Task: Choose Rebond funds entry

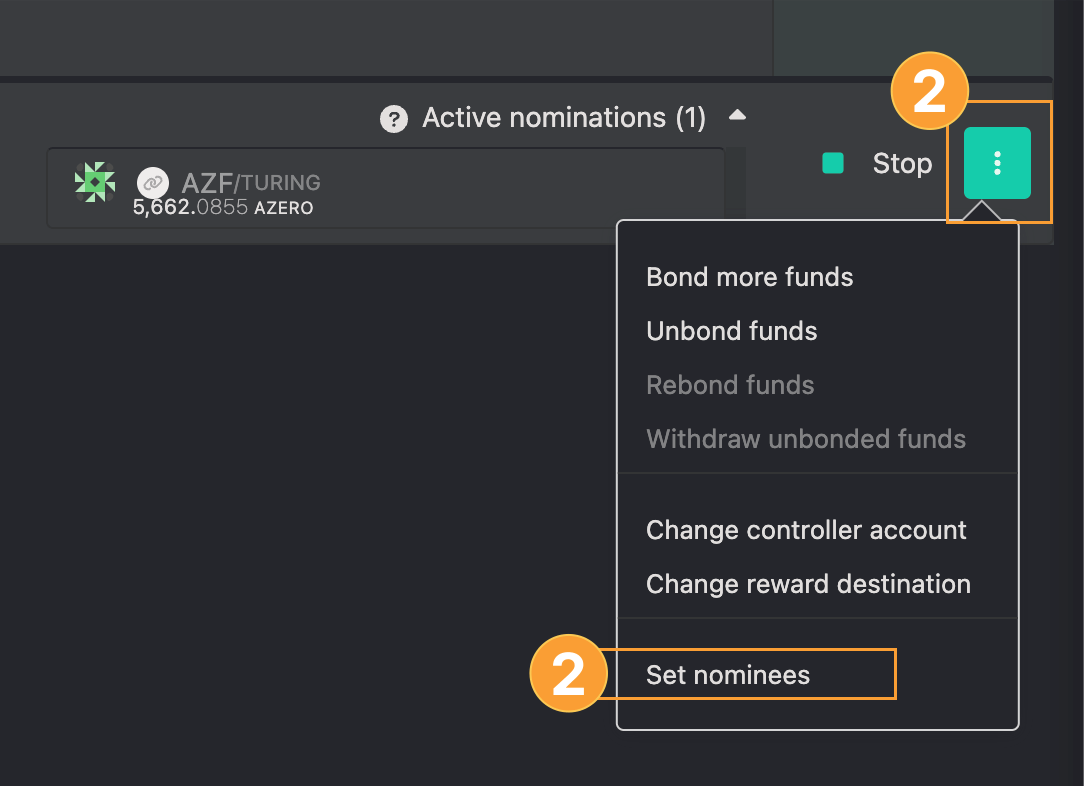Action: 730,385
